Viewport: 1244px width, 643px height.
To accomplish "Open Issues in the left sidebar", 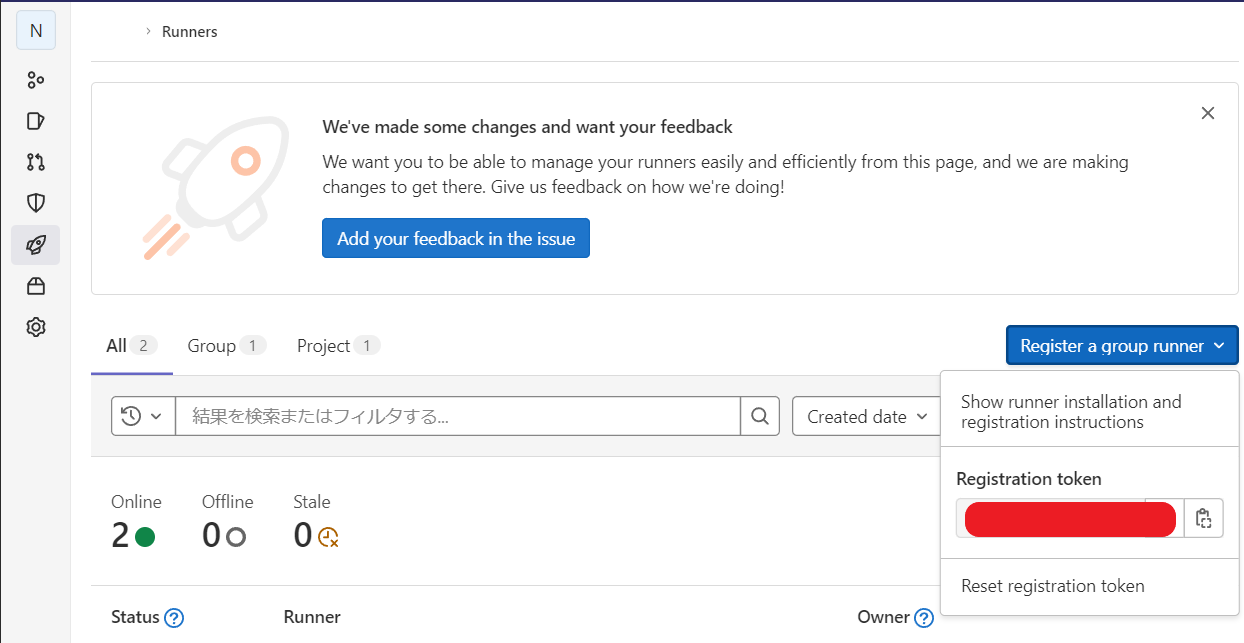I will 36,121.
